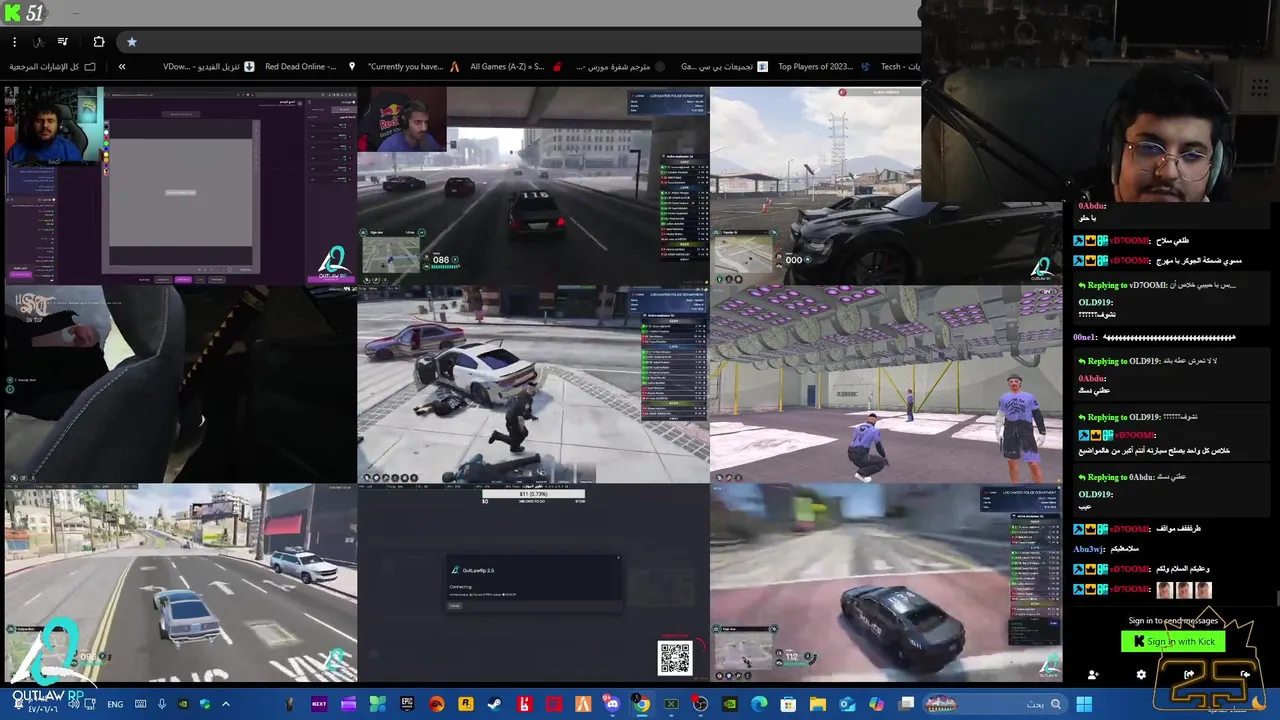Viewport: 1280px width, 720px height.
Task: Click username Abu3wj in chat
Action: click(1090, 549)
